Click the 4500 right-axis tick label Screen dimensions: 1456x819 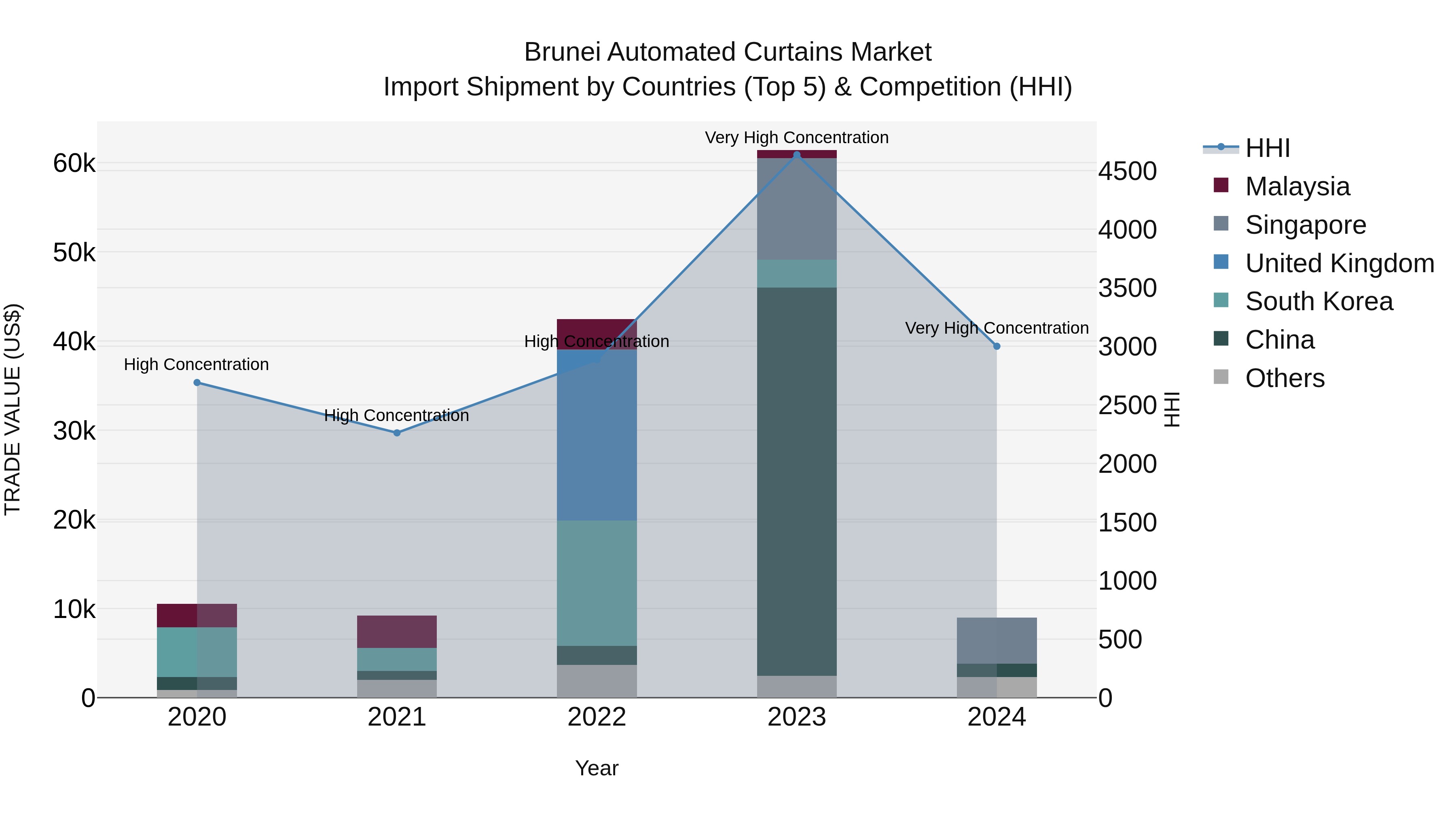tap(1128, 171)
